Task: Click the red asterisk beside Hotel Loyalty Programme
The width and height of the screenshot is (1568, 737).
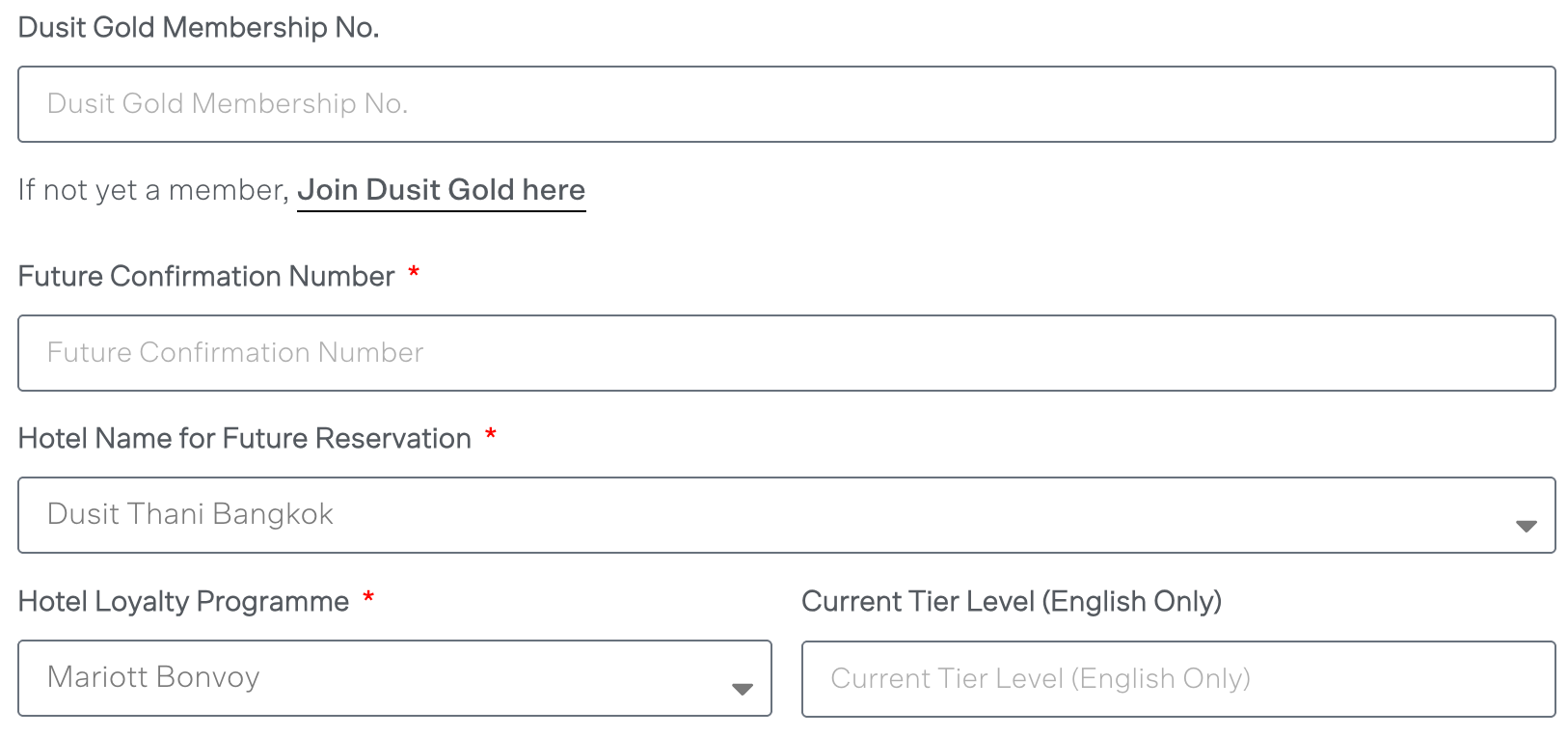Action: click(369, 599)
